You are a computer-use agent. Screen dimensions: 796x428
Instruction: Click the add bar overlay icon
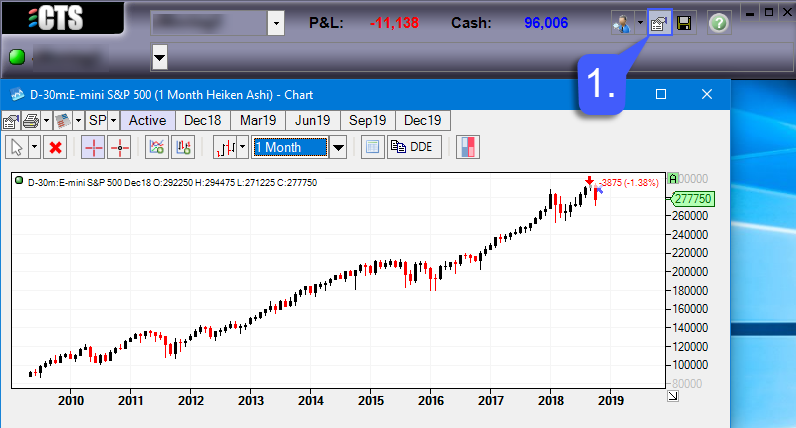click(x=183, y=148)
